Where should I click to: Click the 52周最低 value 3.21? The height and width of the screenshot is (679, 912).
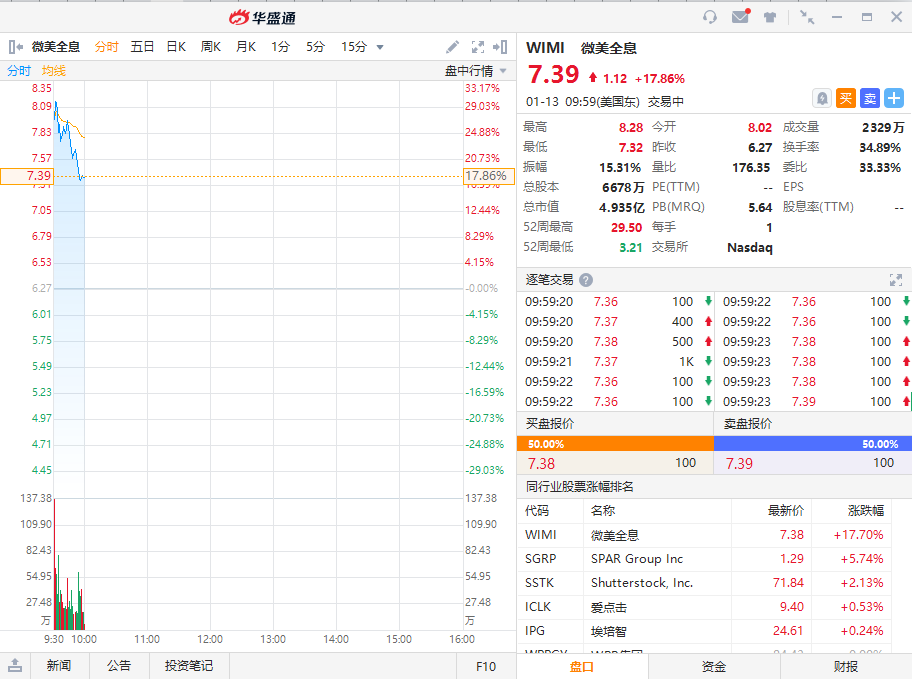[x=630, y=247]
